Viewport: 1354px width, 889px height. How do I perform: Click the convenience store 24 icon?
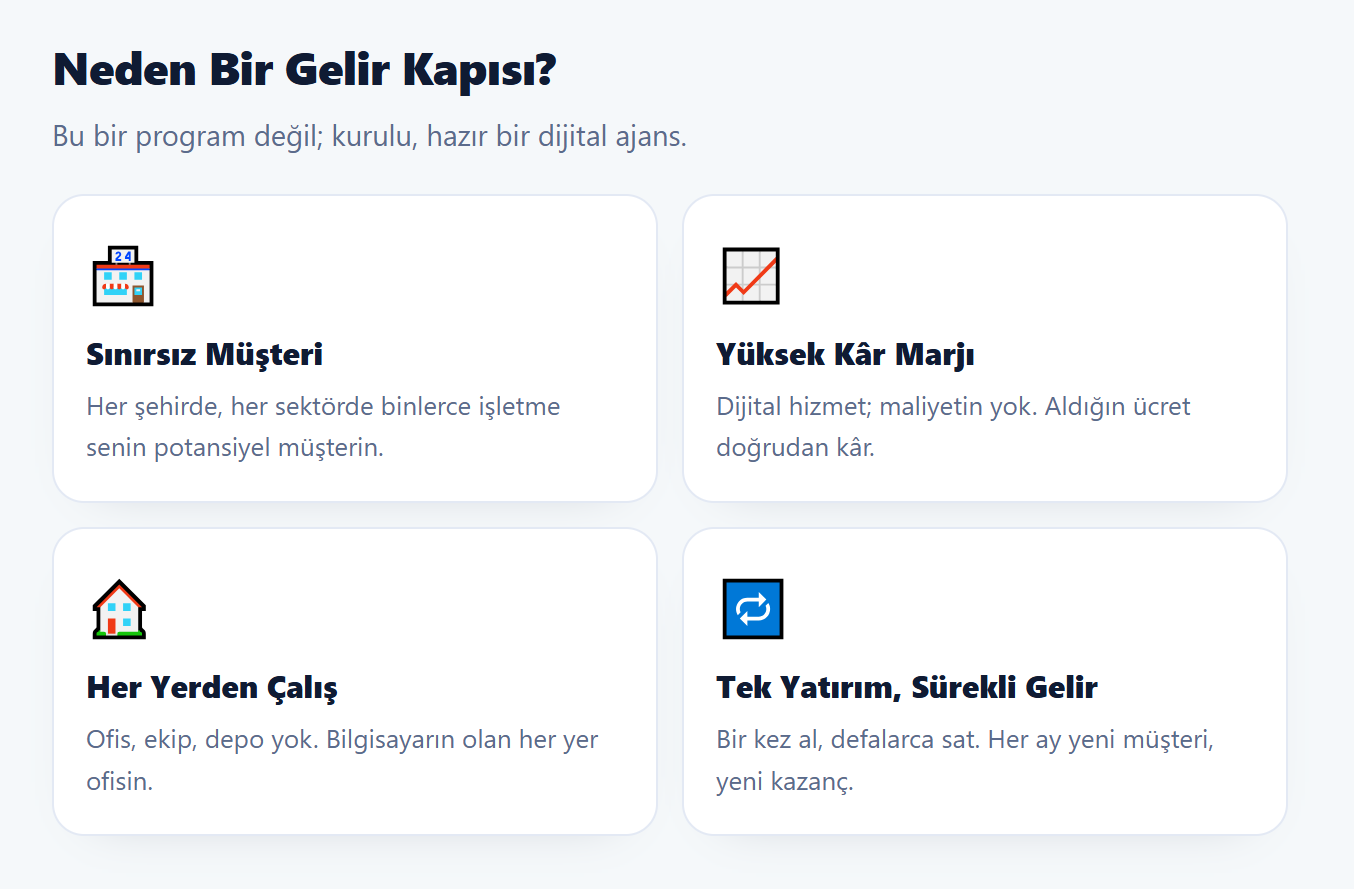click(x=123, y=276)
